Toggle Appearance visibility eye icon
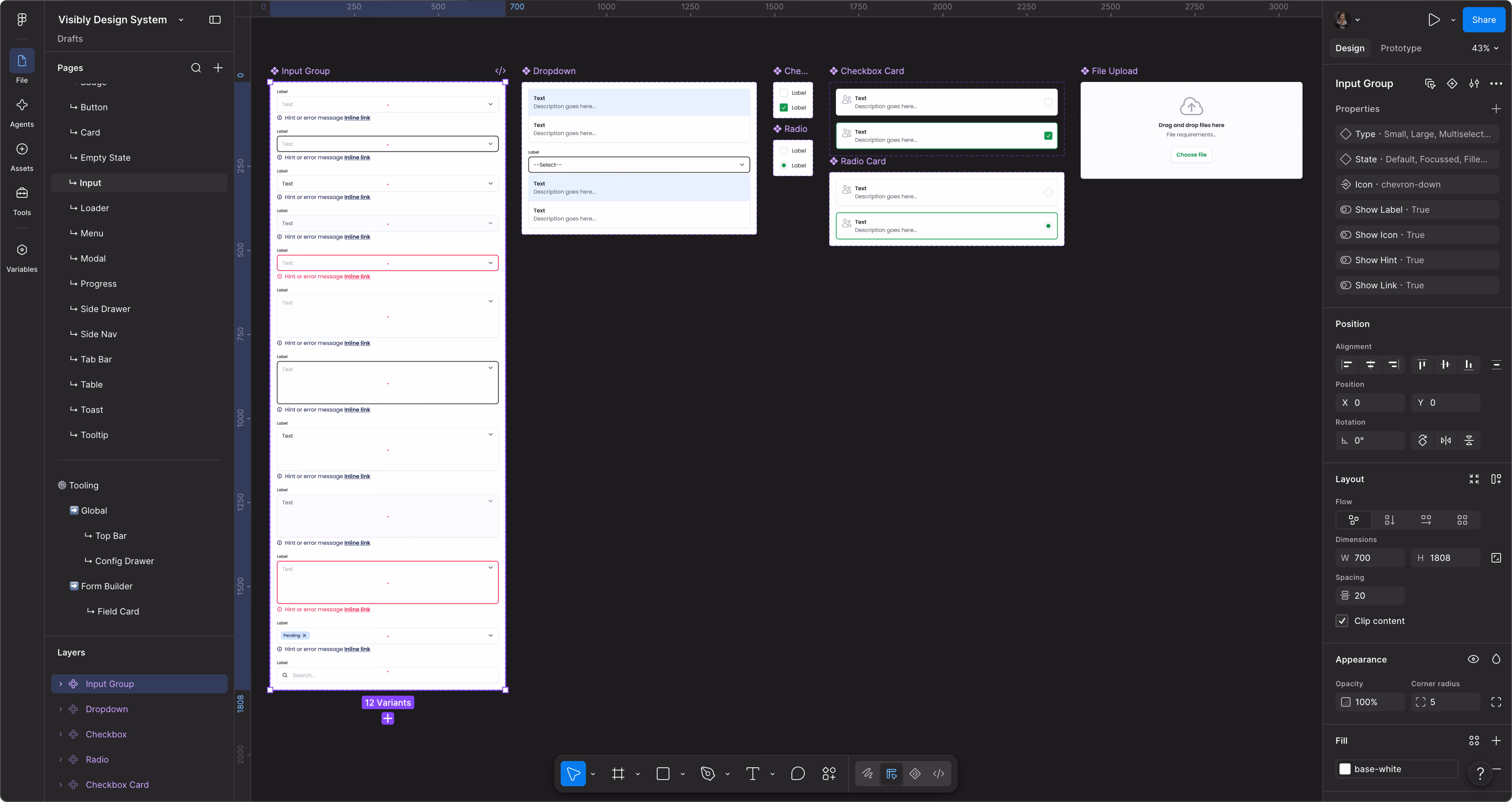This screenshot has height=802, width=1512. point(1473,659)
